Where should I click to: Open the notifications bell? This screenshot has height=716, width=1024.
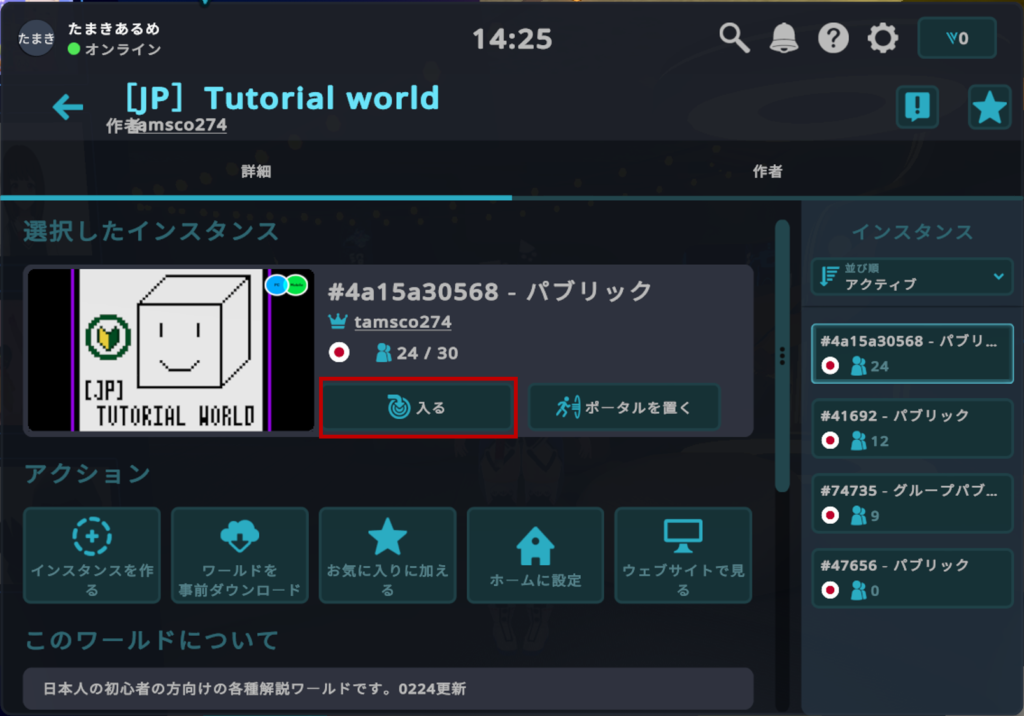click(784, 39)
